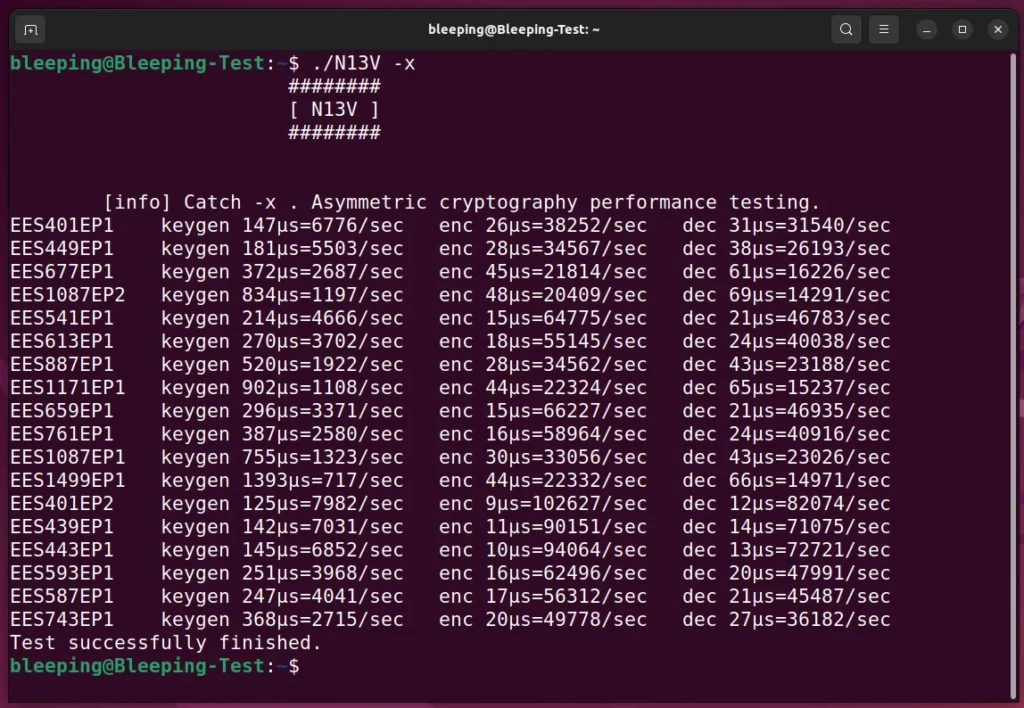The width and height of the screenshot is (1024, 708).
Task: Click enc value 15µs=66227/sec
Action: coord(566,411)
